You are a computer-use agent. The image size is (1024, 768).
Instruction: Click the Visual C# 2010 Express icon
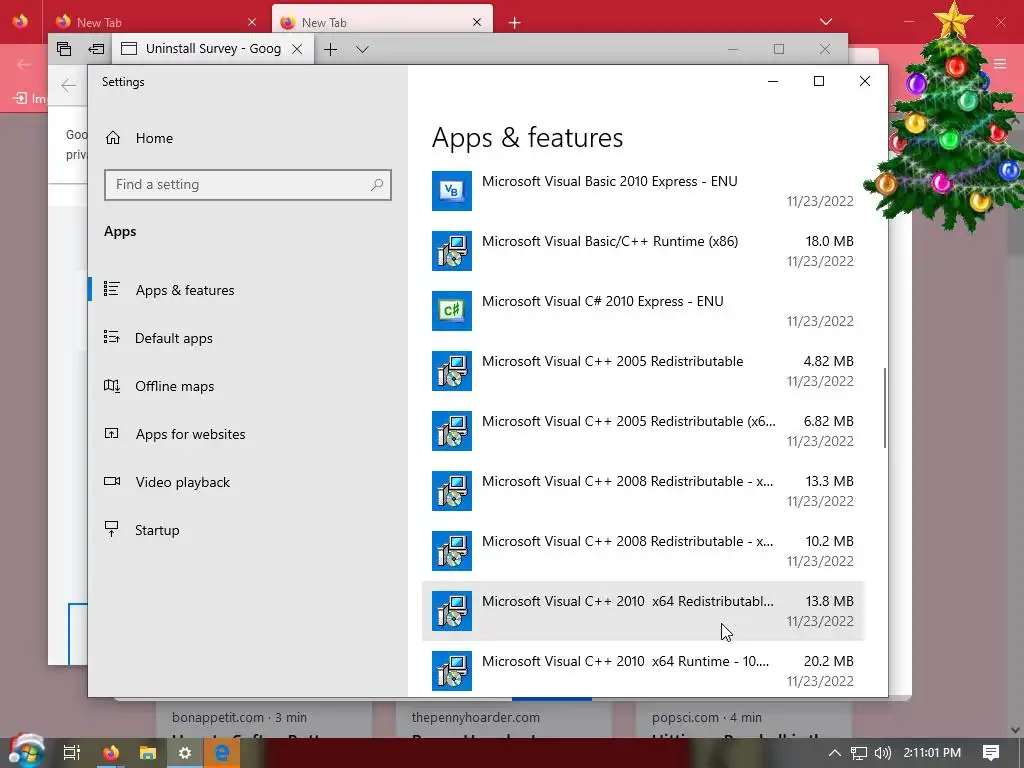[452, 311]
